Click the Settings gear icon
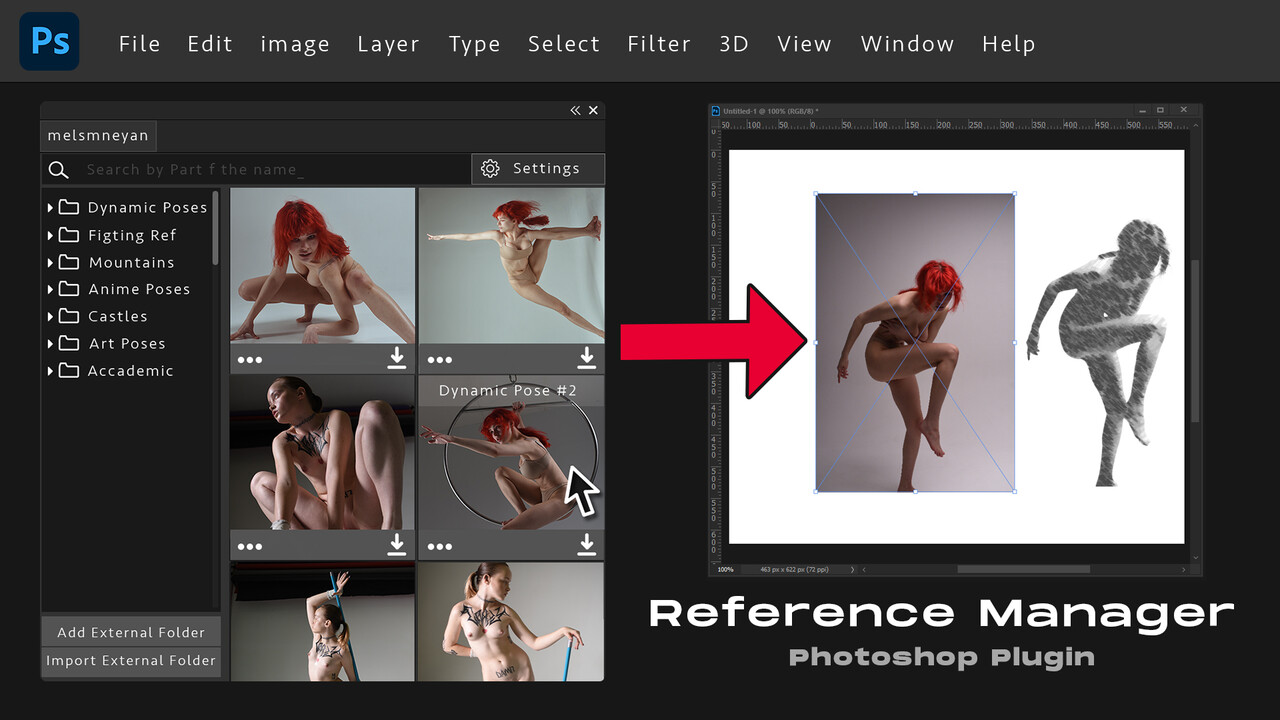 (490, 168)
